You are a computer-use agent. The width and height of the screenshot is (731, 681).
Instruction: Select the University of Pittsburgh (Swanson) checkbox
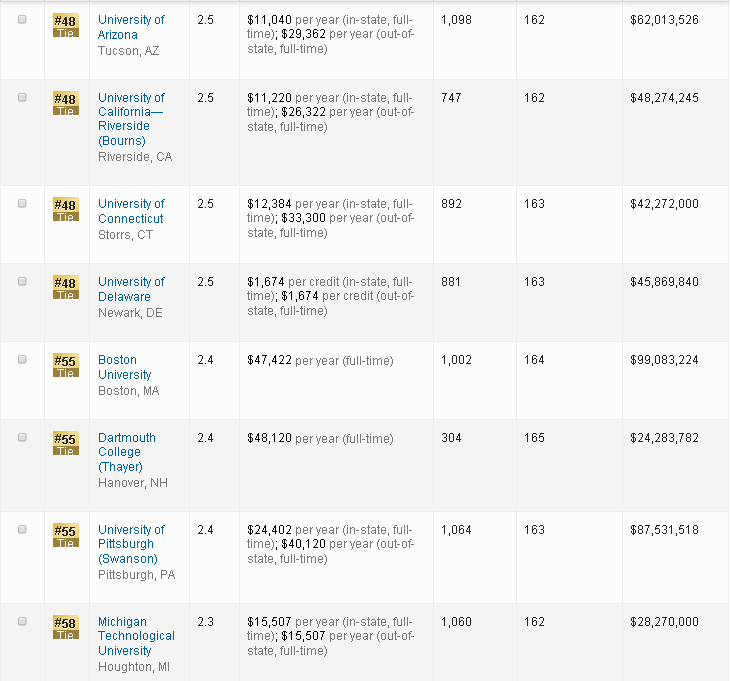[23, 529]
